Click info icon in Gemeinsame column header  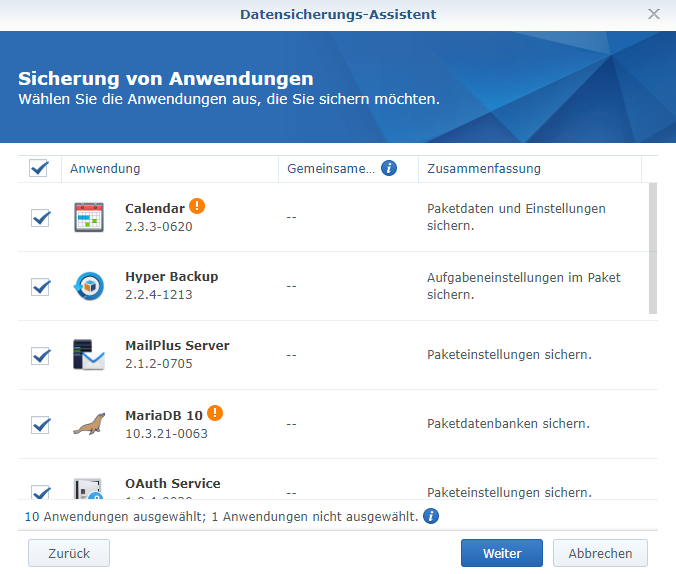click(390, 168)
